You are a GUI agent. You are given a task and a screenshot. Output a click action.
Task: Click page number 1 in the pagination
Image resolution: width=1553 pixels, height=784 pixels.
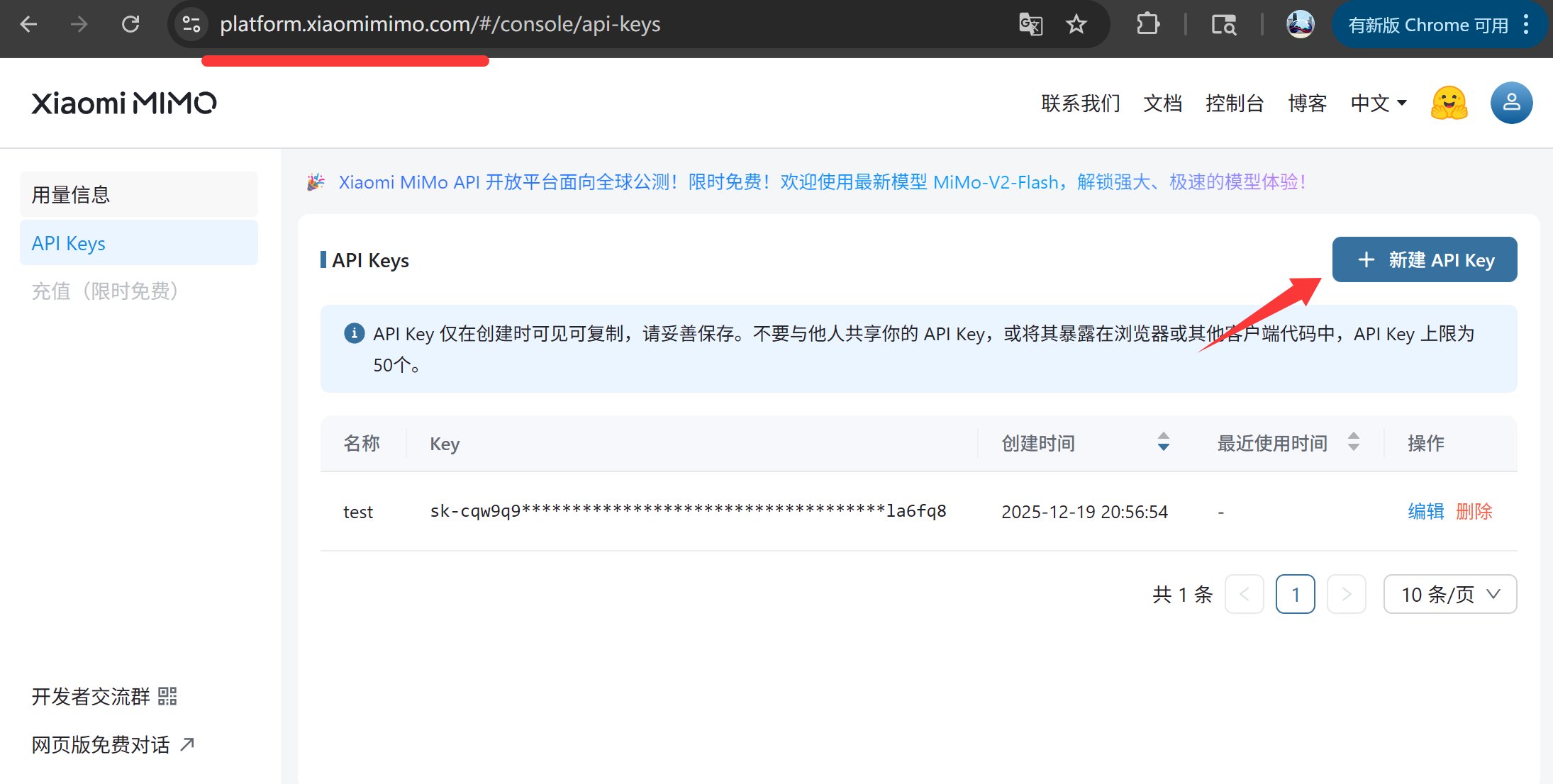point(1295,594)
